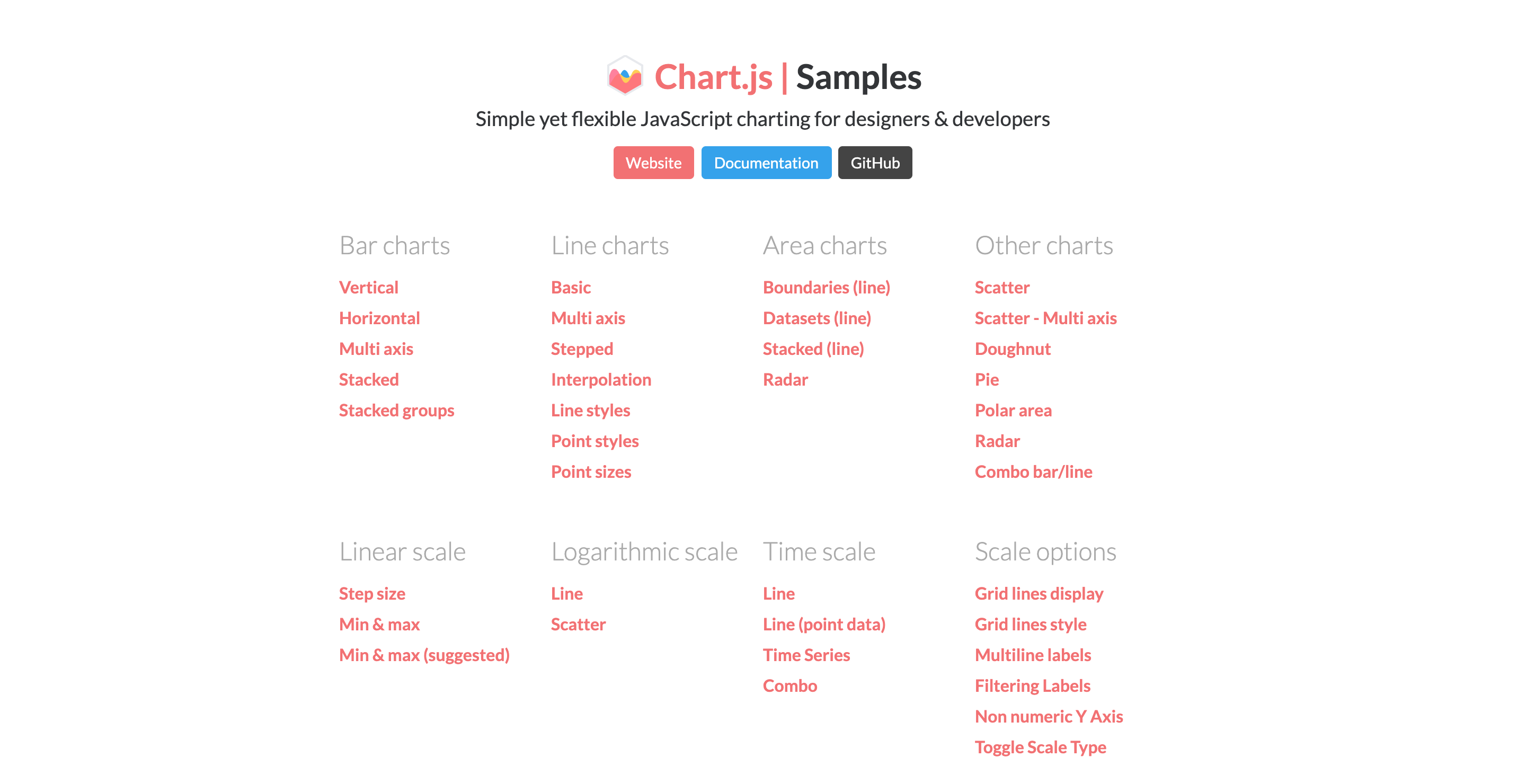Select the Polar area chart sample
The image size is (1526, 784).
click(1013, 410)
